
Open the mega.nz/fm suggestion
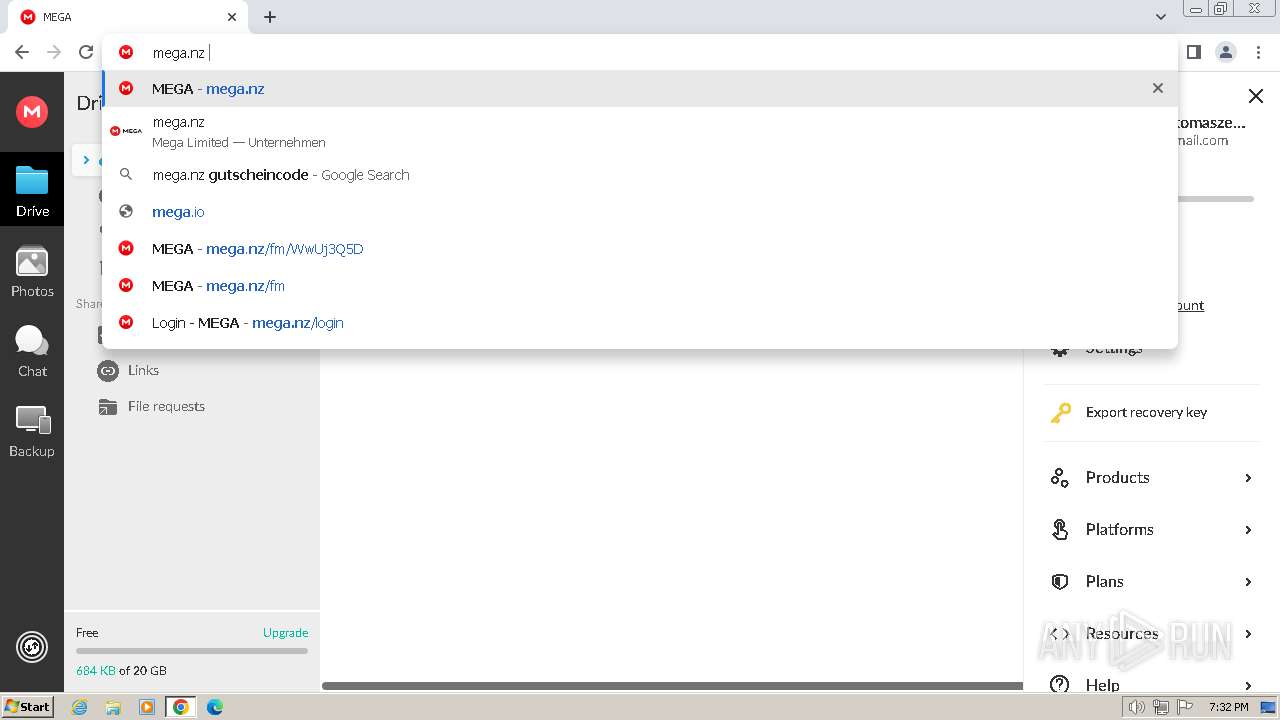[x=640, y=286]
